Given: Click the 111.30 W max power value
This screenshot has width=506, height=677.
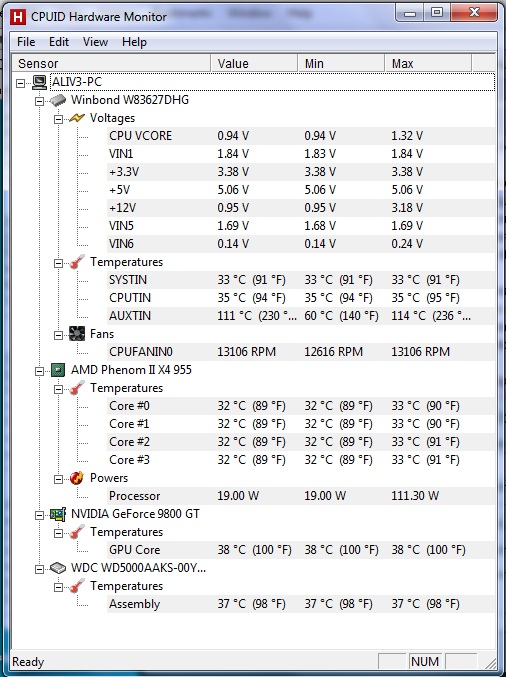Looking at the screenshot, I should click(x=415, y=496).
